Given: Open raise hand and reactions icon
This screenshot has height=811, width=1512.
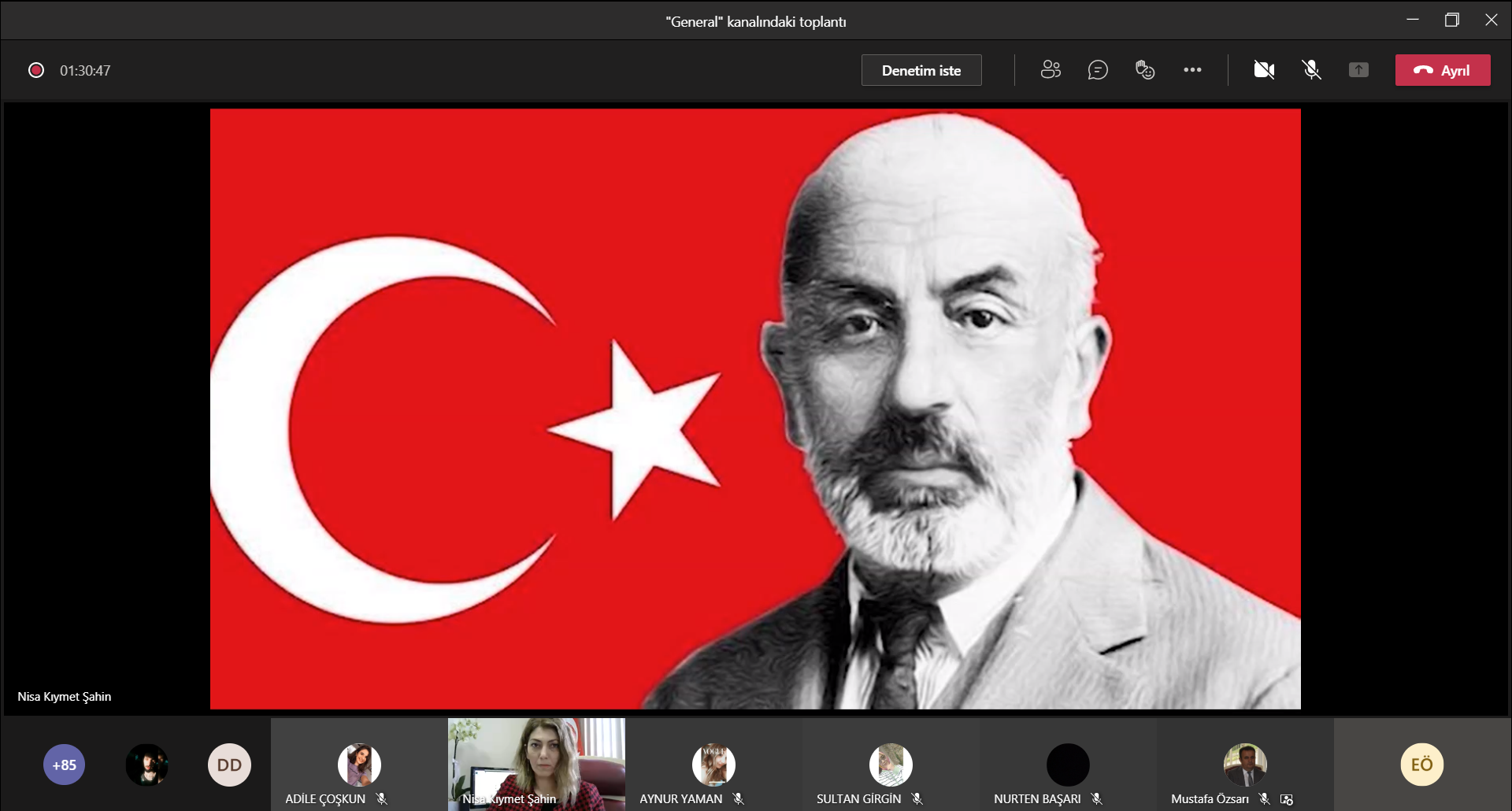Looking at the screenshot, I should click(x=1145, y=70).
